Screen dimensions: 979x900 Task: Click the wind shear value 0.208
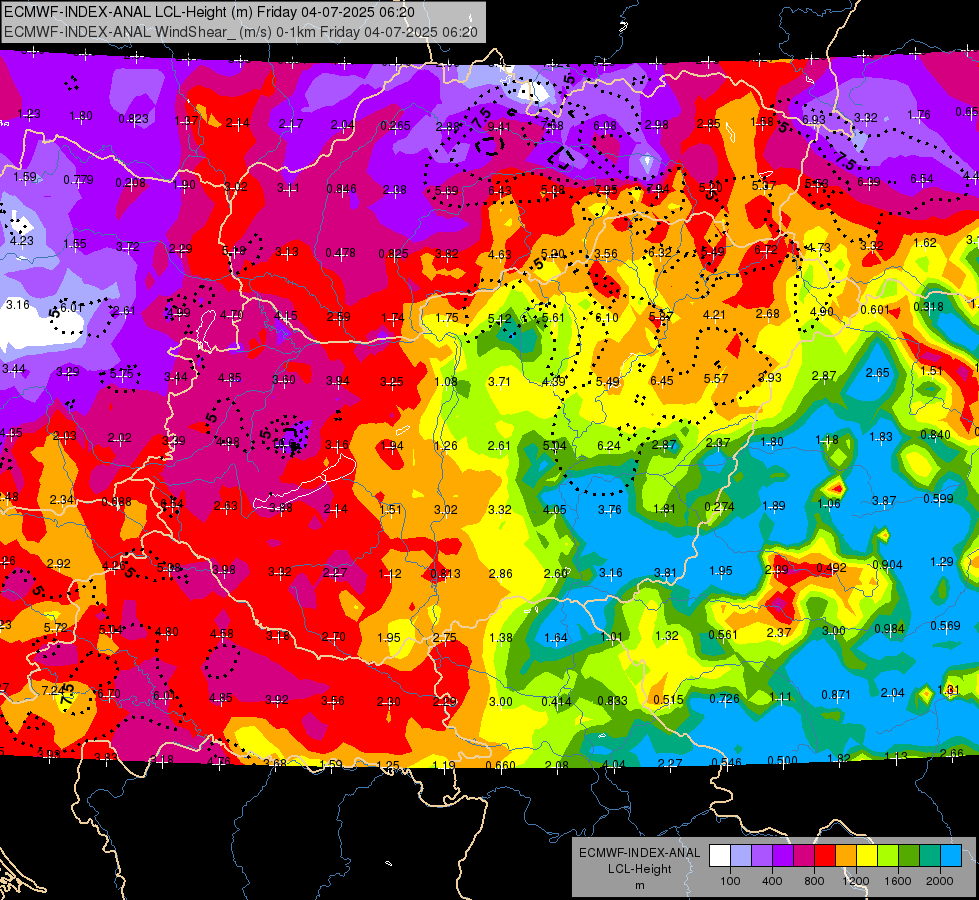pyautogui.click(x=130, y=183)
